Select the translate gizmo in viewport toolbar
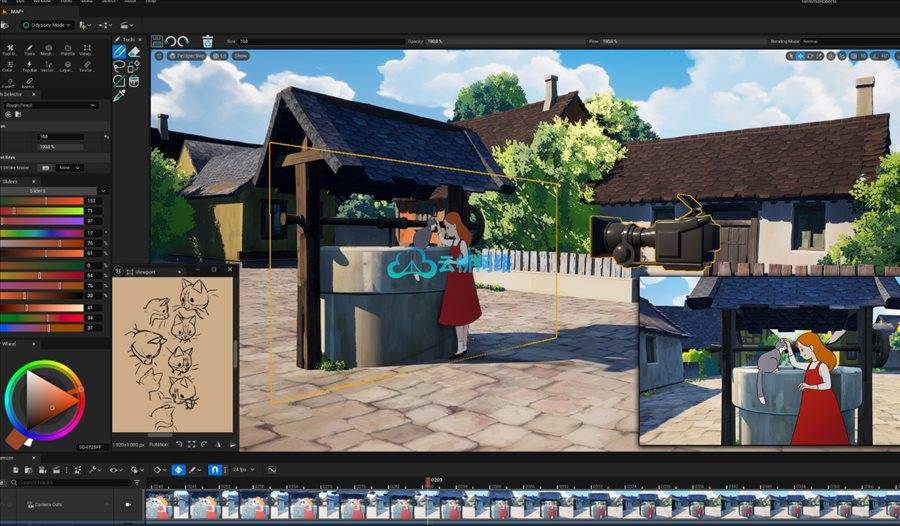The width and height of the screenshot is (900, 526). pyautogui.click(x=801, y=56)
